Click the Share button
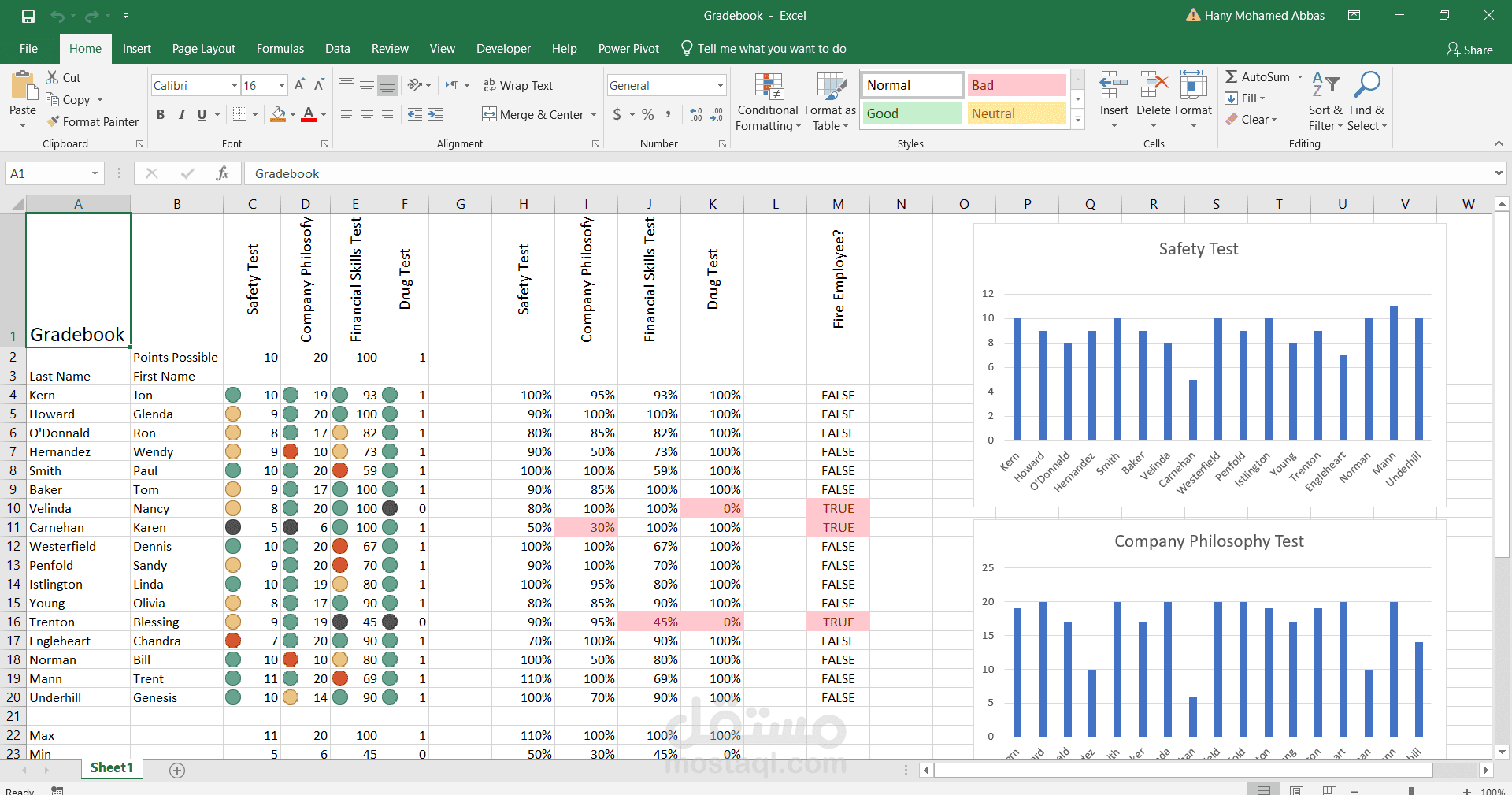1512x795 pixels. click(x=1469, y=49)
